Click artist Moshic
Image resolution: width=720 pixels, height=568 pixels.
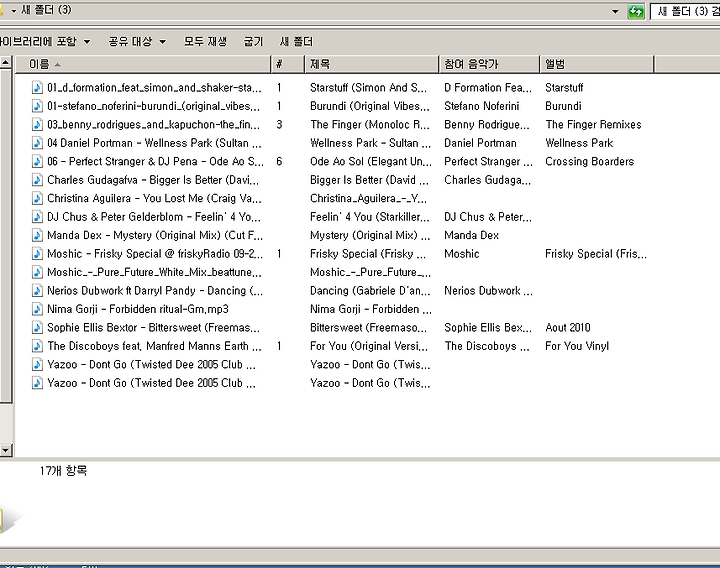click(x=462, y=253)
